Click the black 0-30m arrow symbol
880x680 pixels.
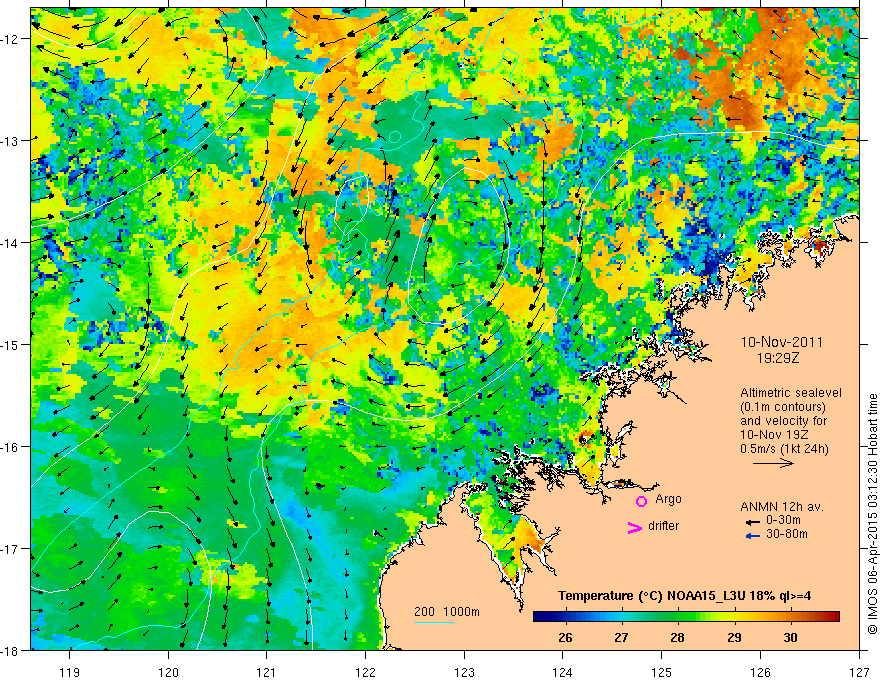(753, 522)
